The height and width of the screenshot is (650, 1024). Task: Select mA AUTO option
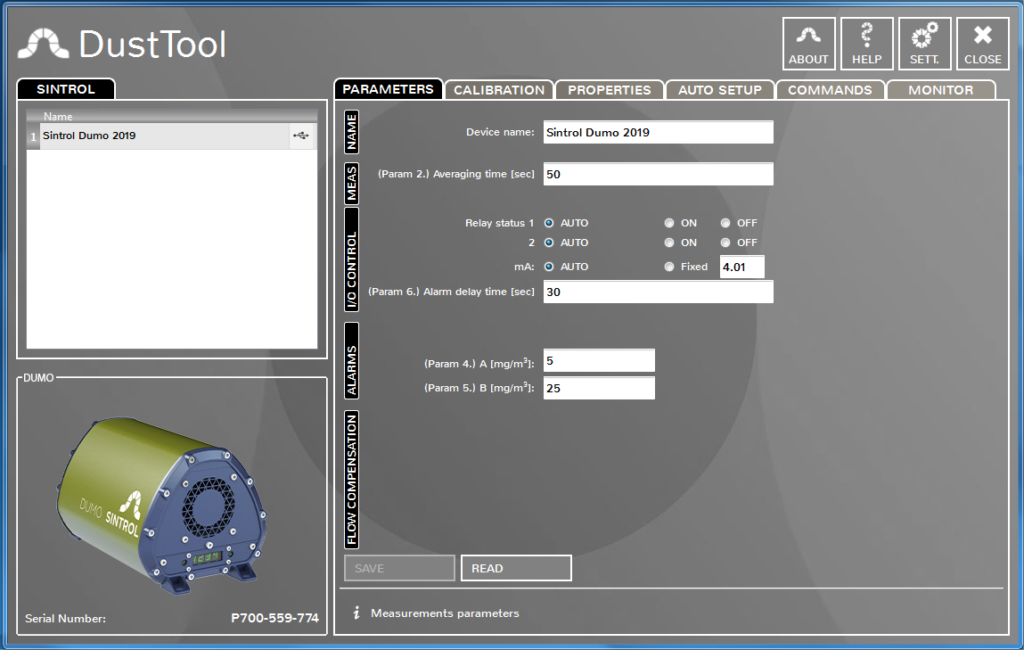coord(549,267)
